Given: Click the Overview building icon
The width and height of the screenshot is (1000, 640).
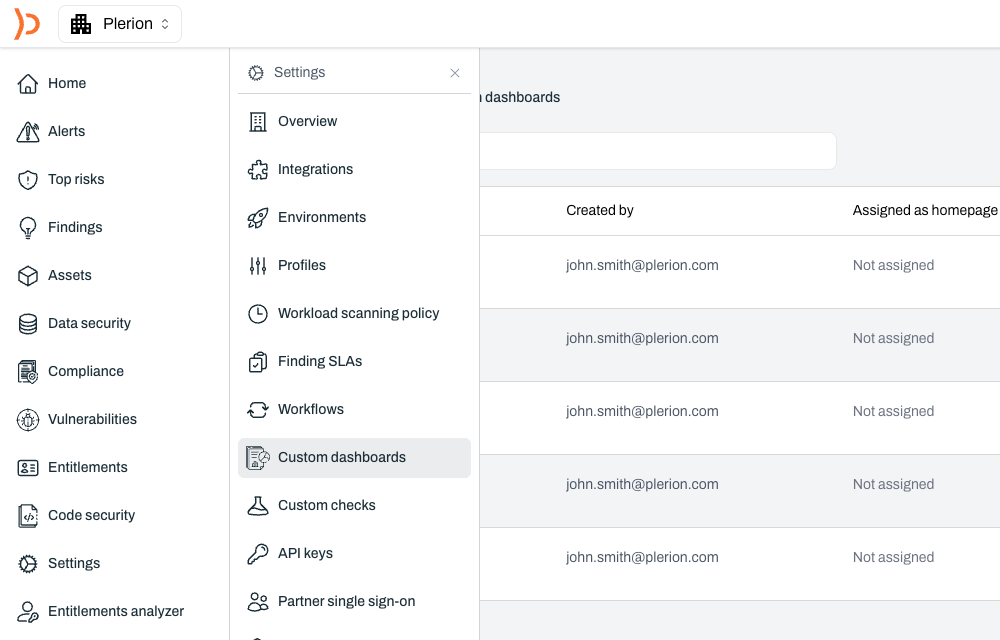Looking at the screenshot, I should [x=258, y=122].
